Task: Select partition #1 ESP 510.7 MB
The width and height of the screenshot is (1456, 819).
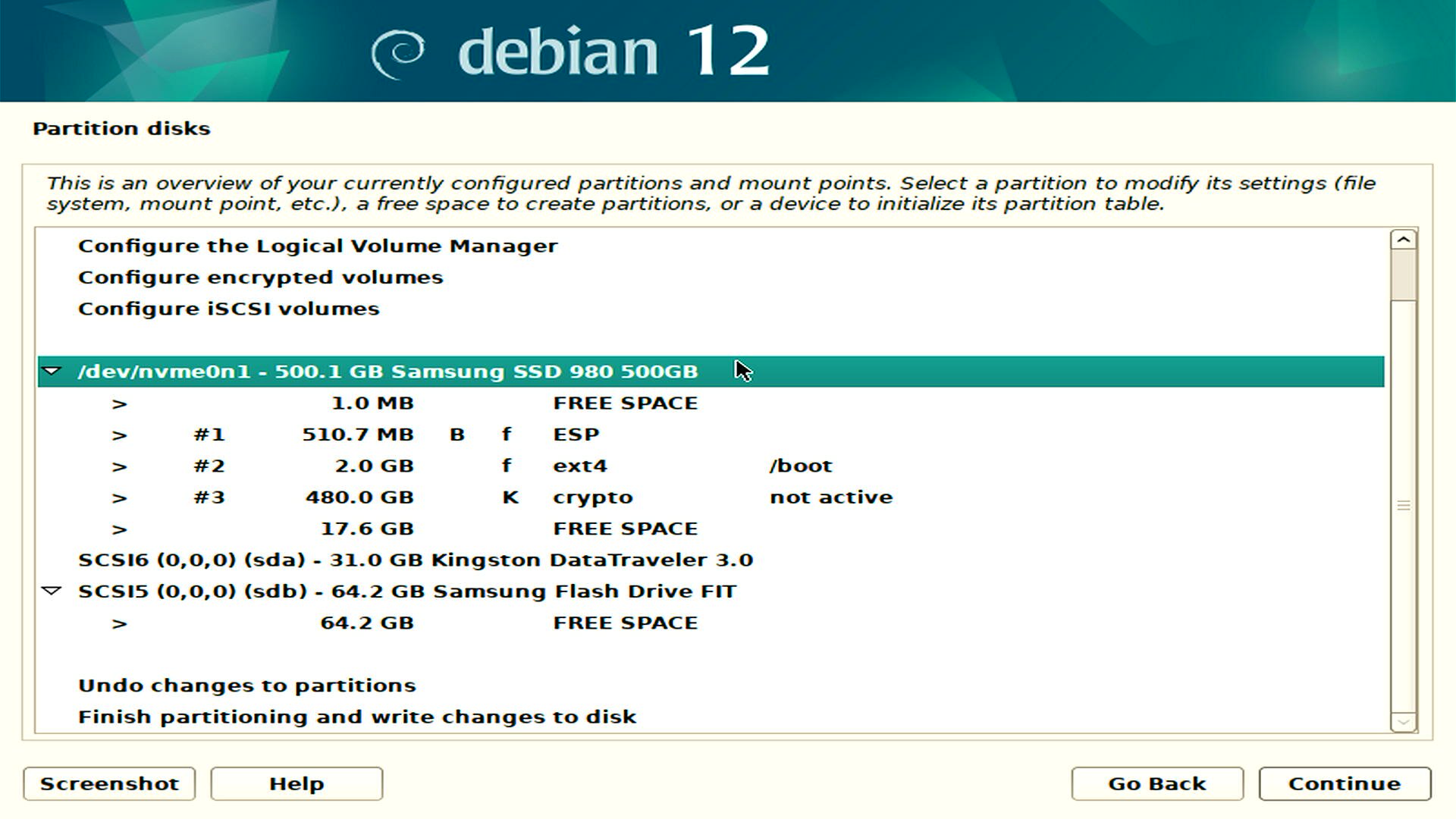Action: 711,435
